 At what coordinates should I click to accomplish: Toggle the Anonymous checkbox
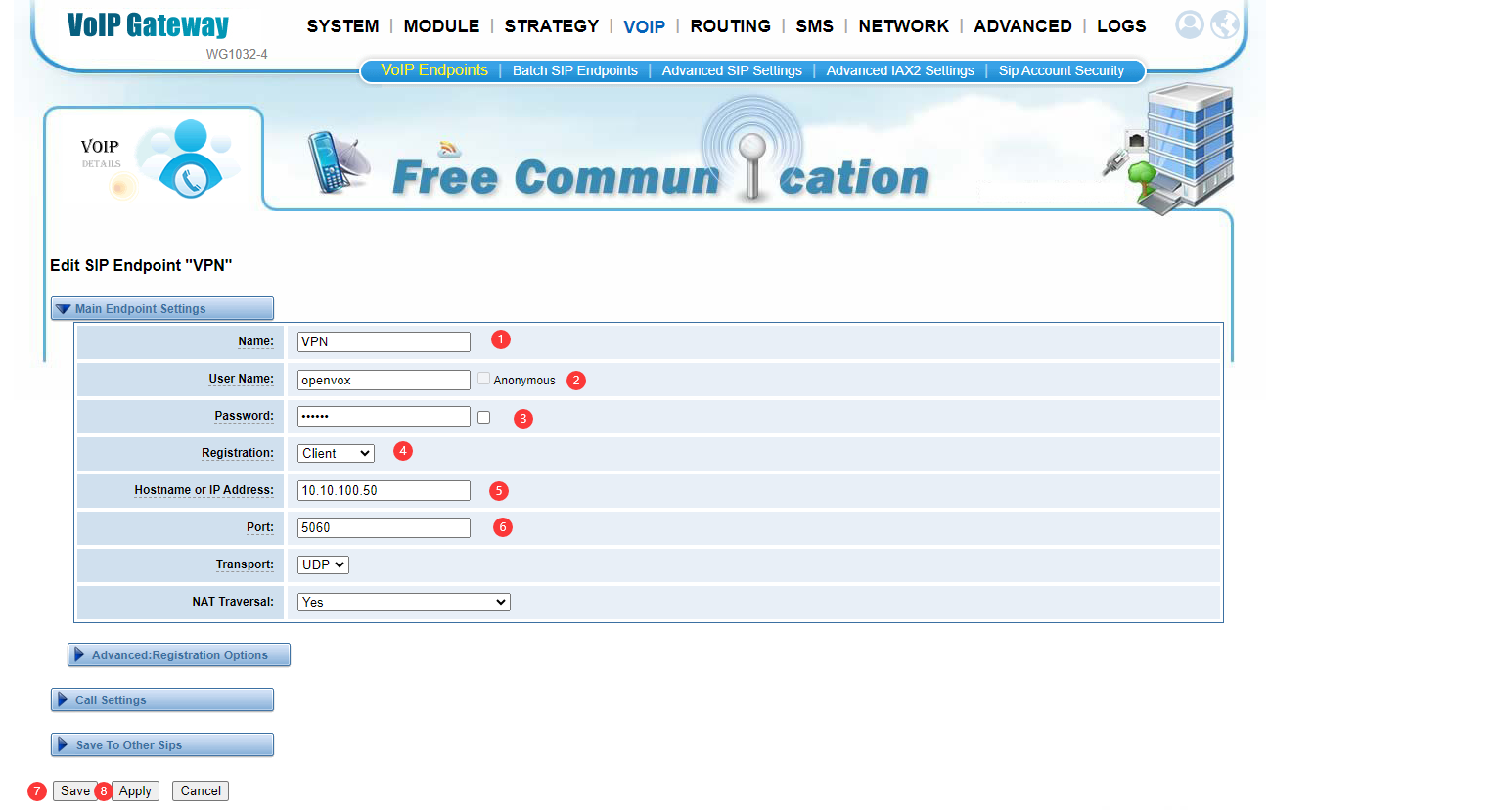tap(483, 379)
